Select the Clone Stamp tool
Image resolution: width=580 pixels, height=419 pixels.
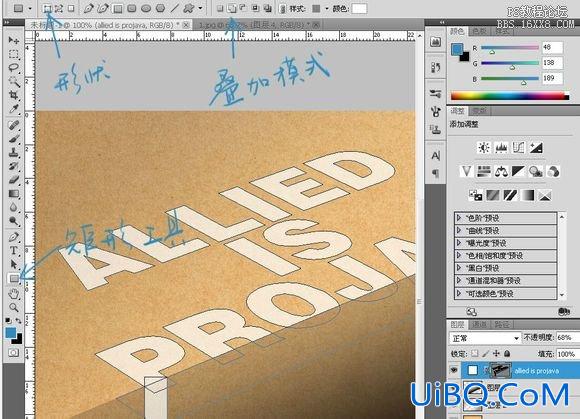point(14,152)
